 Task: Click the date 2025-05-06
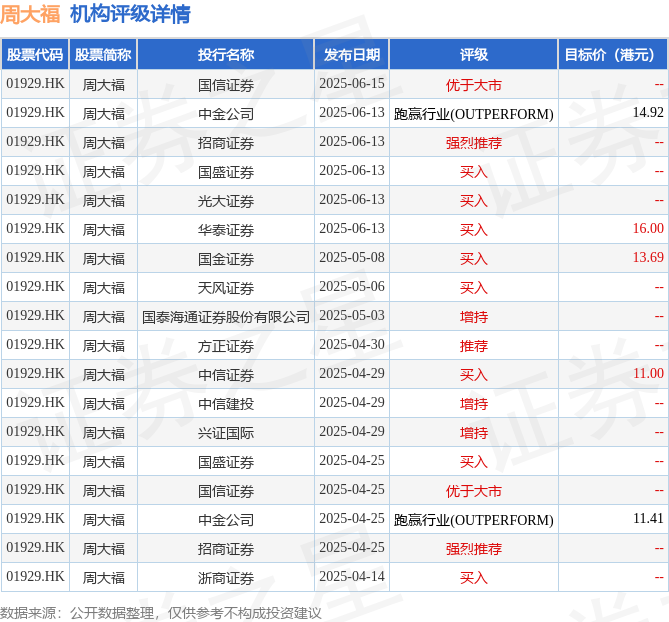(352, 287)
